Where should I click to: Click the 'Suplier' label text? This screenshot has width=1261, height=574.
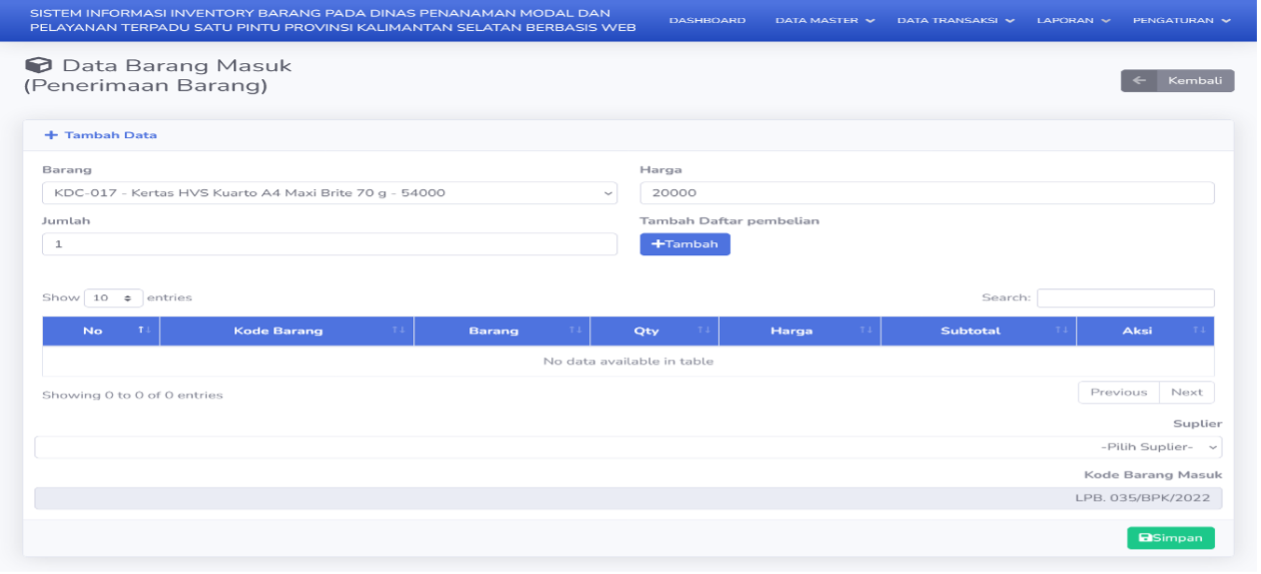[1197, 424]
